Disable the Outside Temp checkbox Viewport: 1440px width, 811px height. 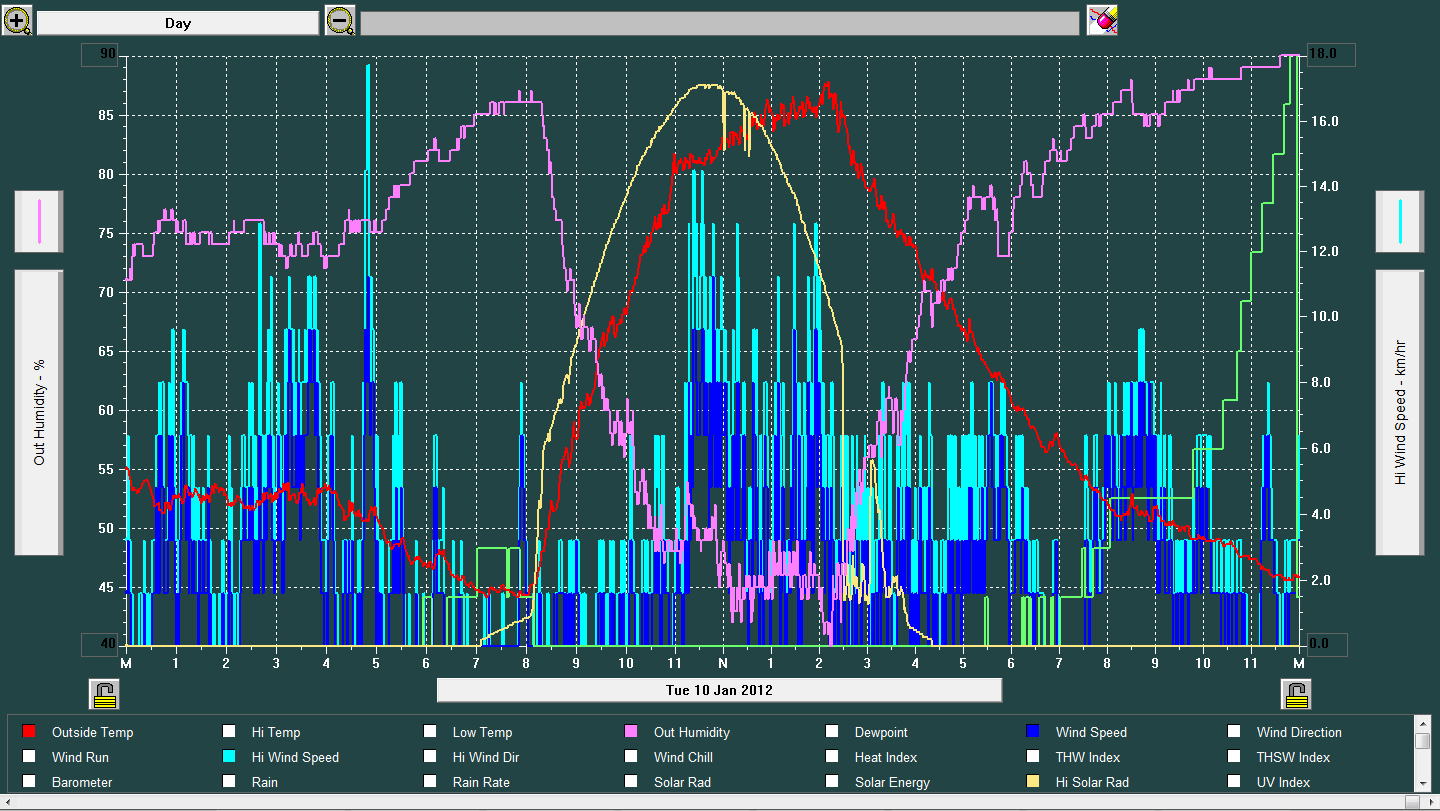click(30, 732)
